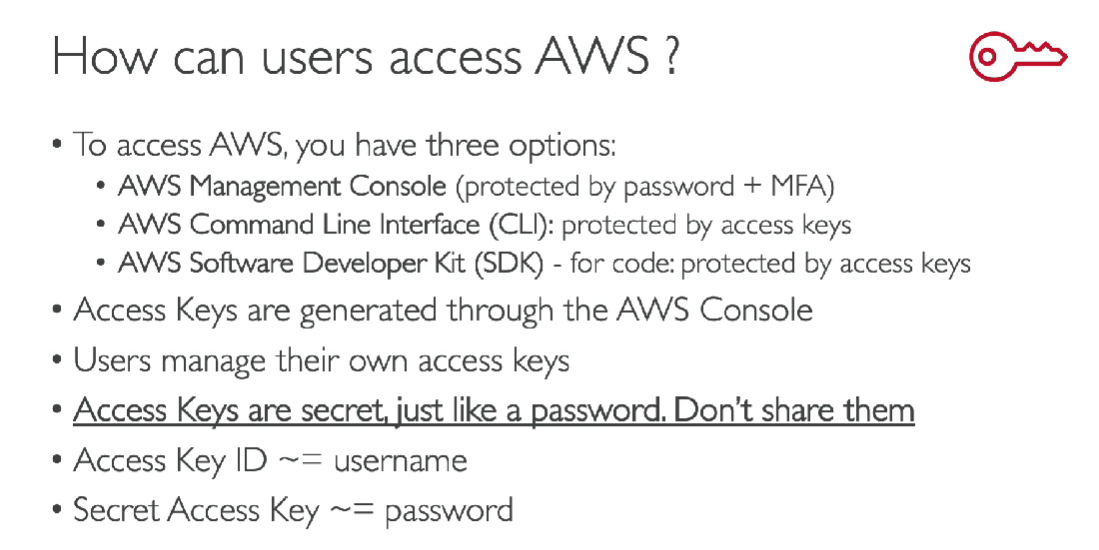Click "protected by access keys" on the CLI line
This screenshot has height=550, width=1099.
(707, 225)
